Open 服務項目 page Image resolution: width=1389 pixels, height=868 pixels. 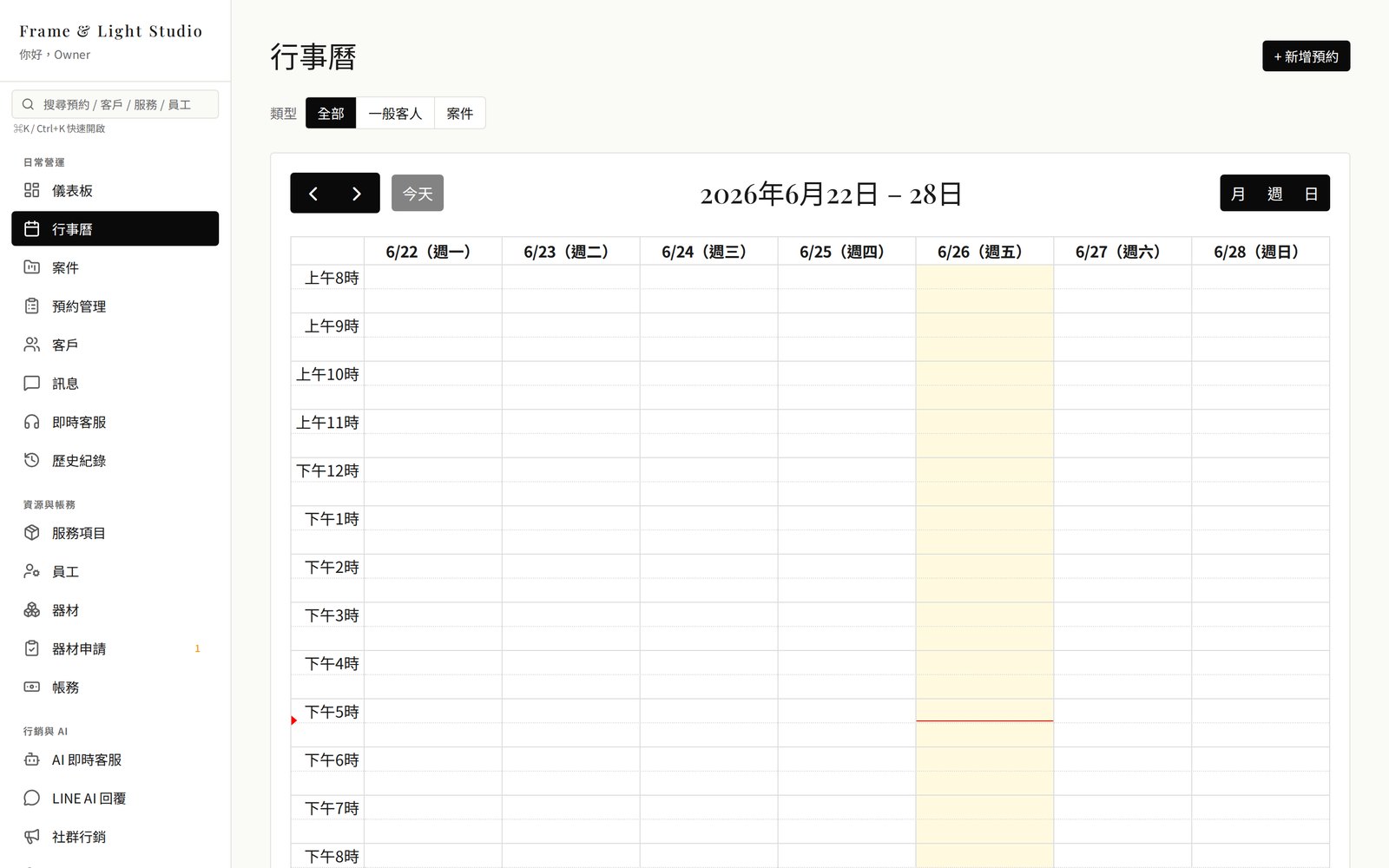coord(115,533)
